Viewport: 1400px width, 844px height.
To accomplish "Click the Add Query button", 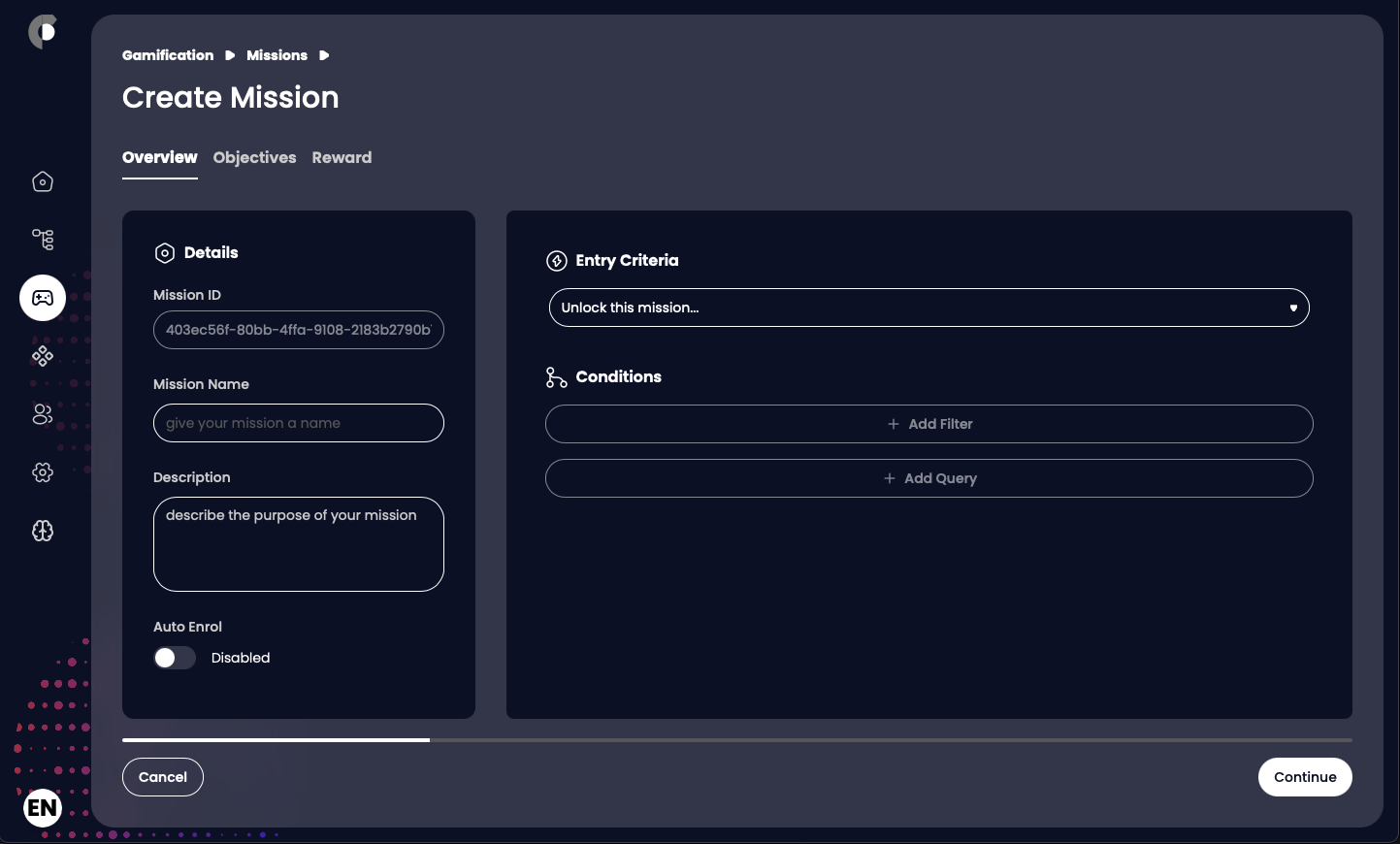I will click(x=928, y=478).
